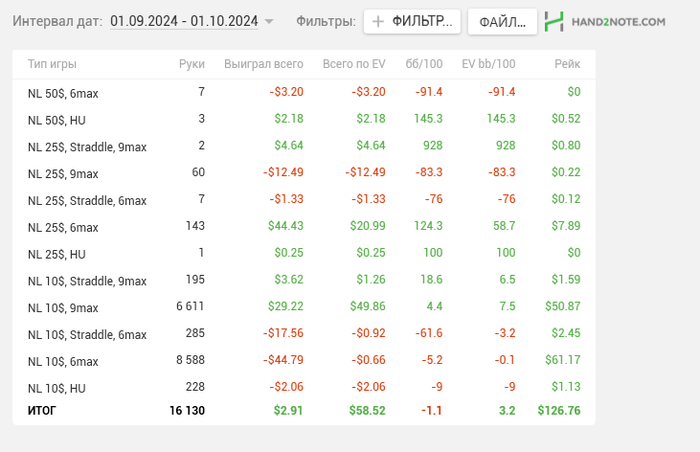Click the total EV bb/100 value 3.2
Image resolution: width=700 pixels, height=452 pixels.
click(x=507, y=410)
